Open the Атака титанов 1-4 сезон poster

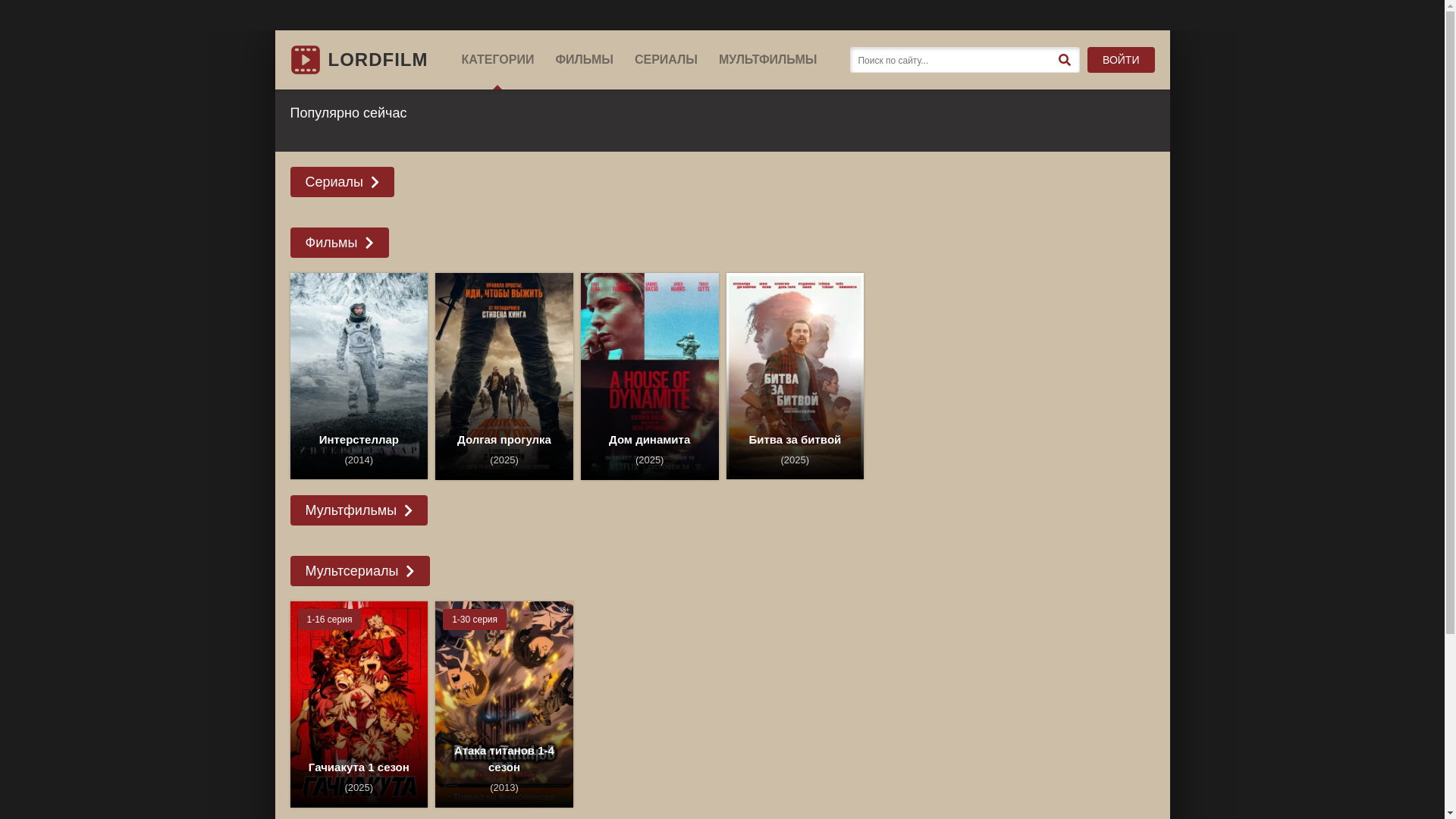(x=504, y=704)
